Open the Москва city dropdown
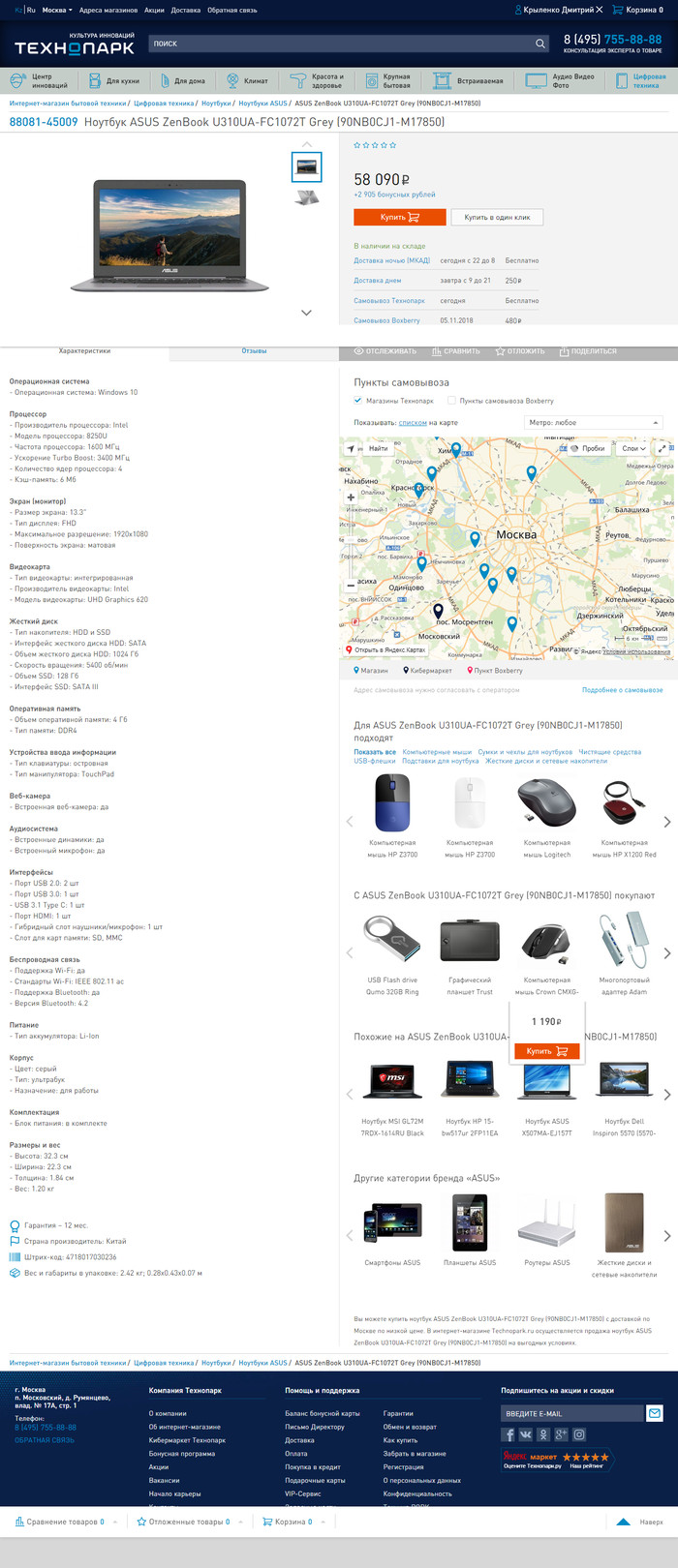This screenshot has width=678, height=1568. coord(57,10)
